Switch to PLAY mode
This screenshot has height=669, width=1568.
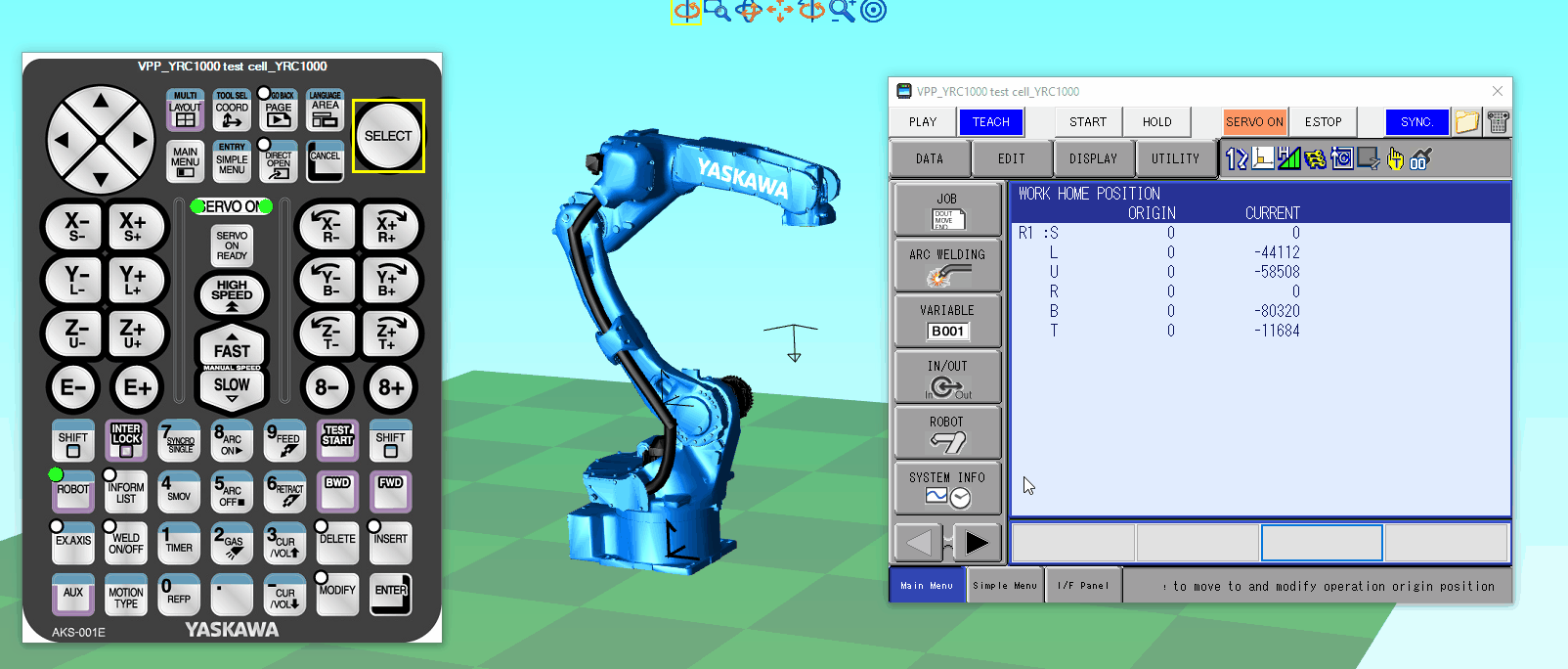(x=923, y=122)
